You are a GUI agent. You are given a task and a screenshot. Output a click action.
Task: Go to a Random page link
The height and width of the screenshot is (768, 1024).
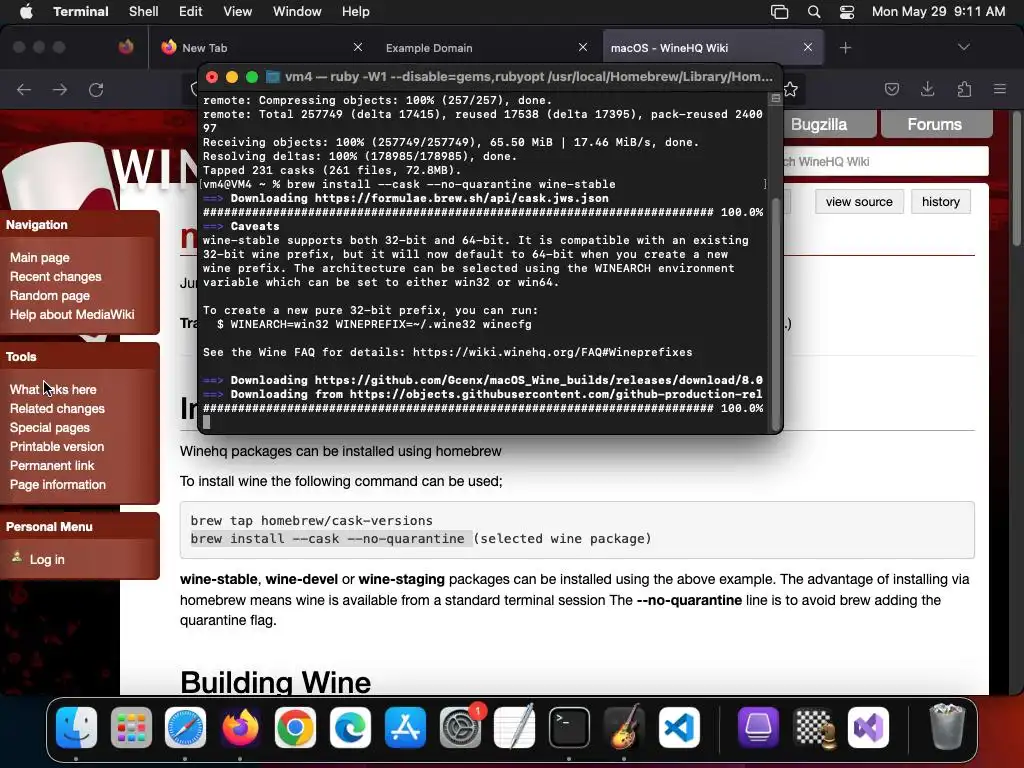click(x=50, y=295)
